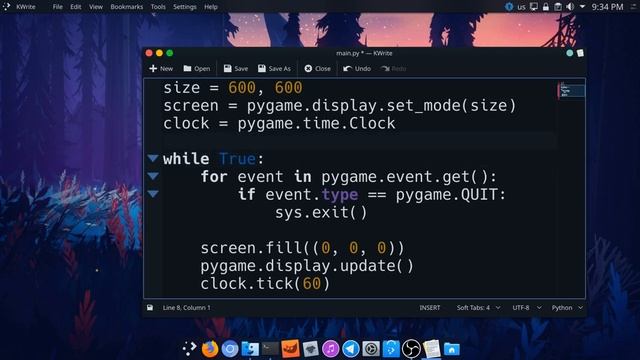Click the yellow minimize button of the KWrite window
This screenshot has height=360, width=640.
(x=159, y=53)
